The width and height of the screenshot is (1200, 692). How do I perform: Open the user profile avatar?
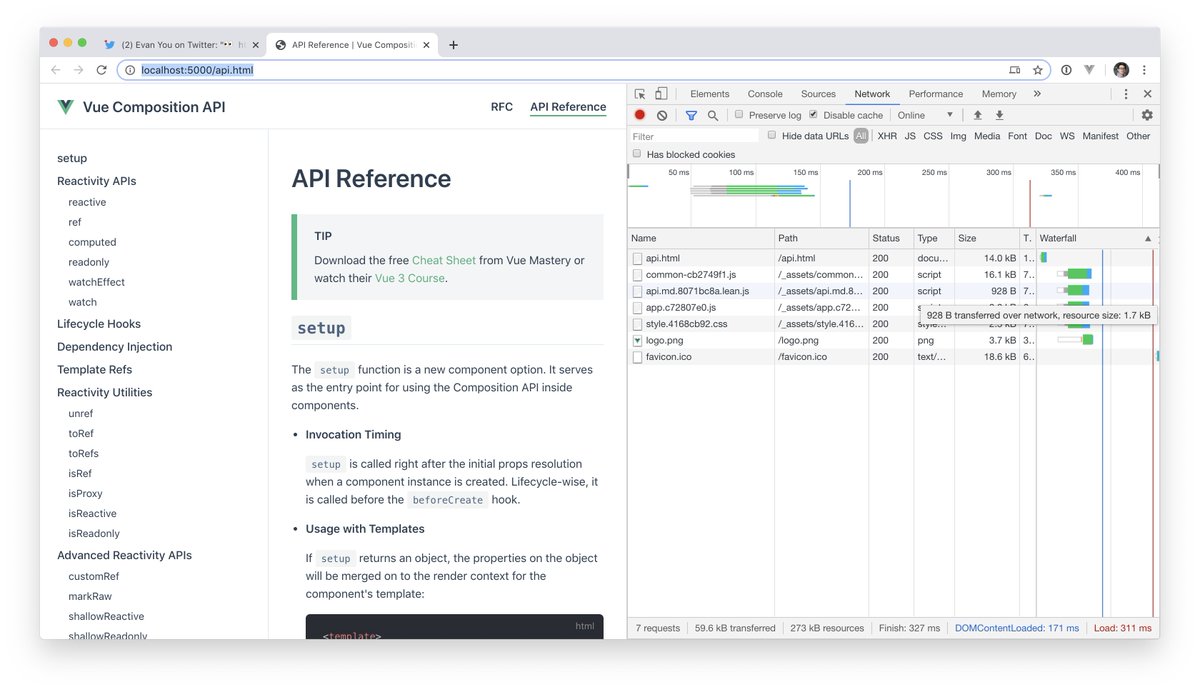(x=1121, y=70)
